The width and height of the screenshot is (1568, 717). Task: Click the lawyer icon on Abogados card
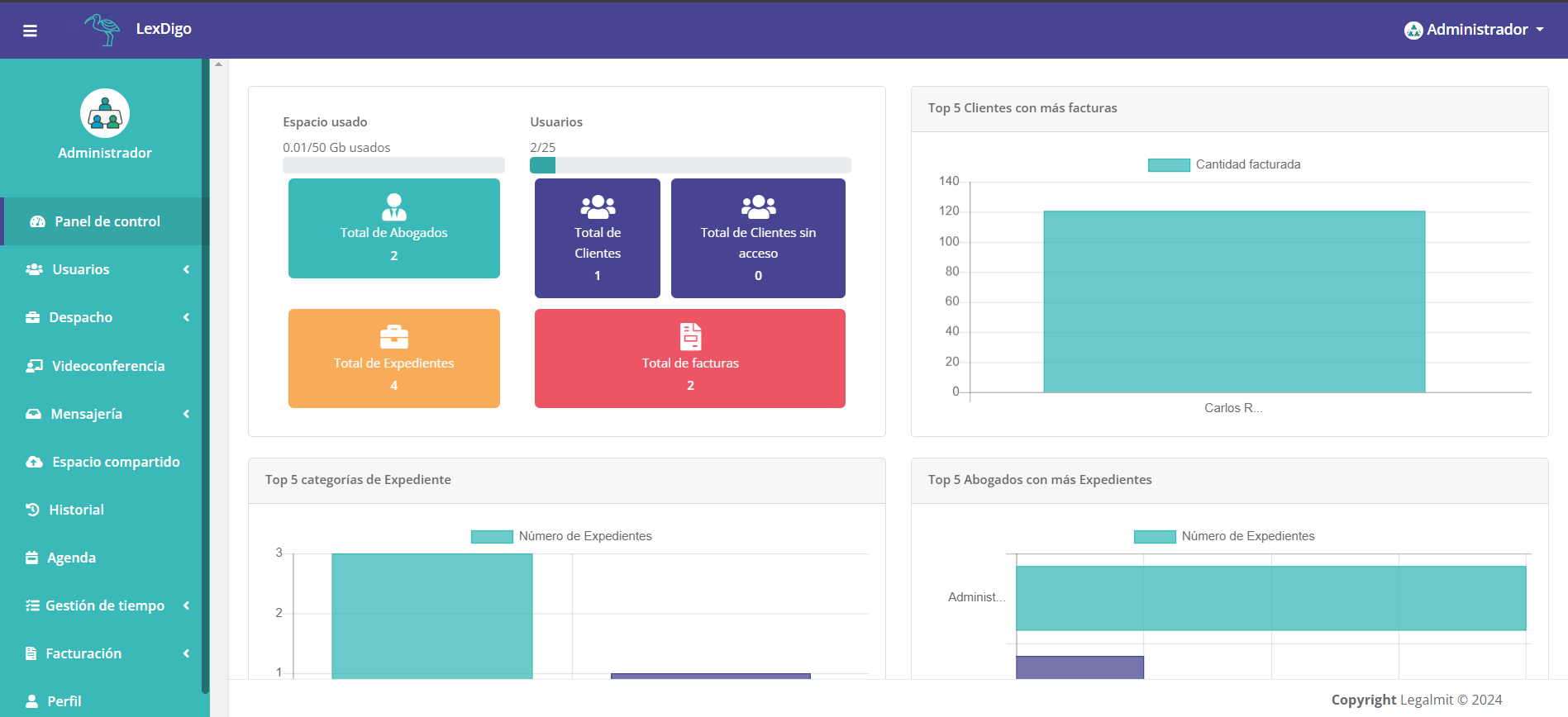[394, 207]
